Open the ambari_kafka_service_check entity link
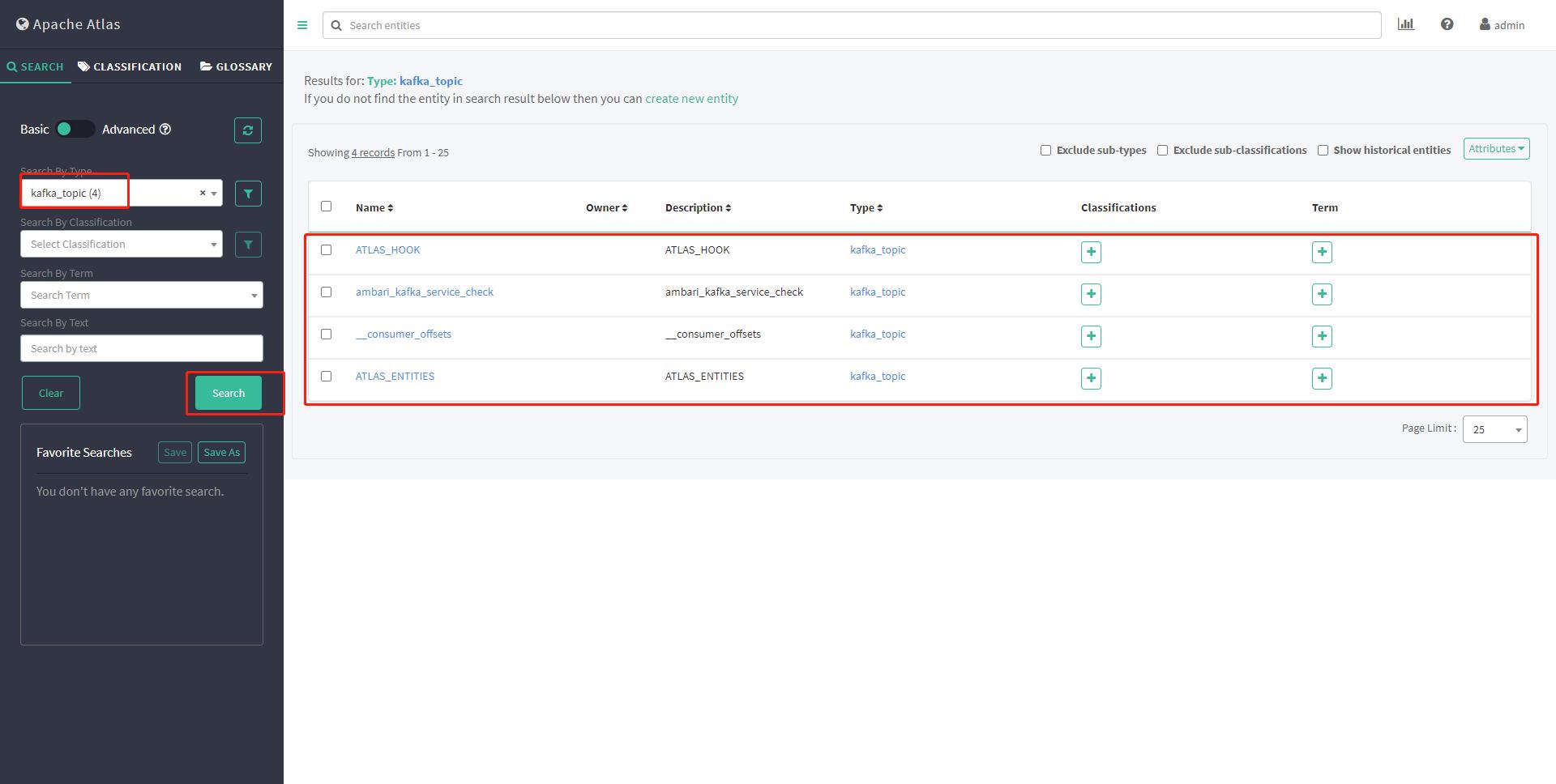 (x=425, y=292)
